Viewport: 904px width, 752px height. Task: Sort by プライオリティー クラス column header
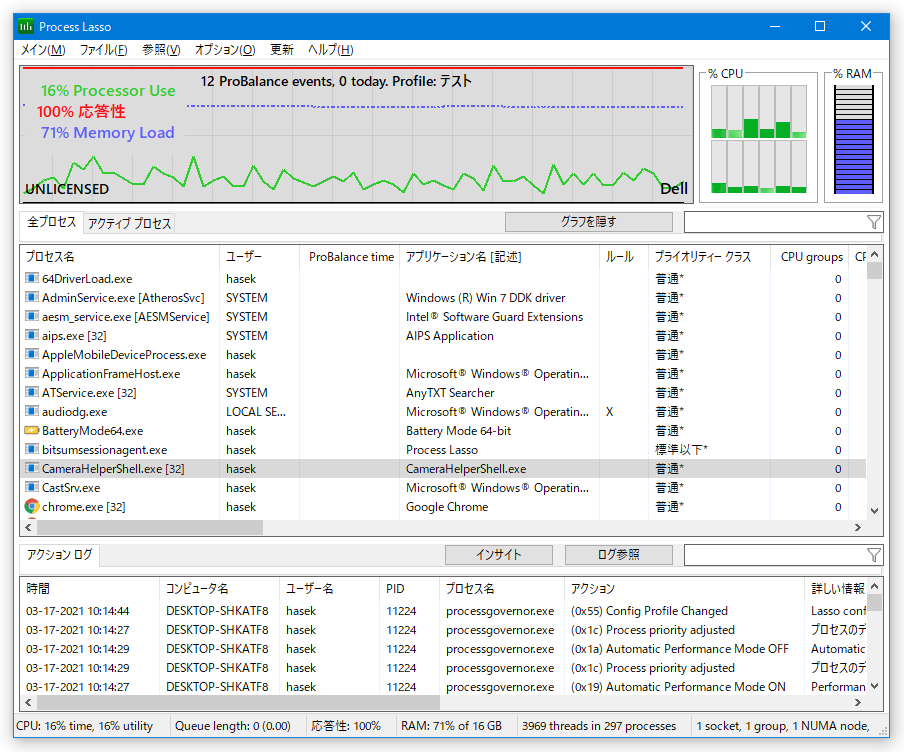coord(710,257)
